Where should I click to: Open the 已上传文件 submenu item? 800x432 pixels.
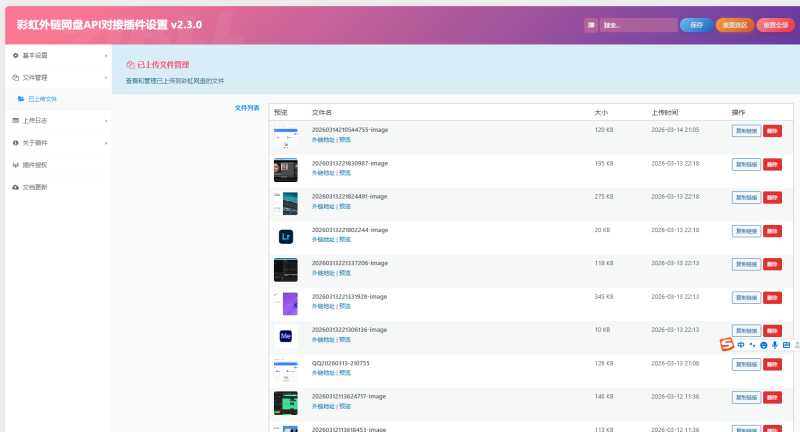42,99
